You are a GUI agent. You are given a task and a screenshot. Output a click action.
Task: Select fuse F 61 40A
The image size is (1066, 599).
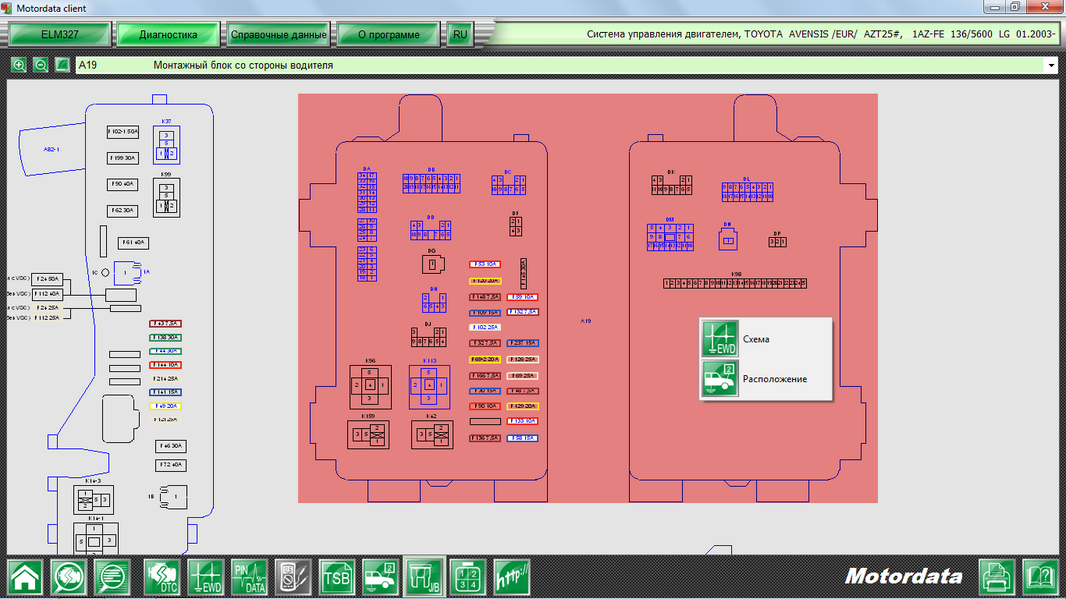coord(133,243)
